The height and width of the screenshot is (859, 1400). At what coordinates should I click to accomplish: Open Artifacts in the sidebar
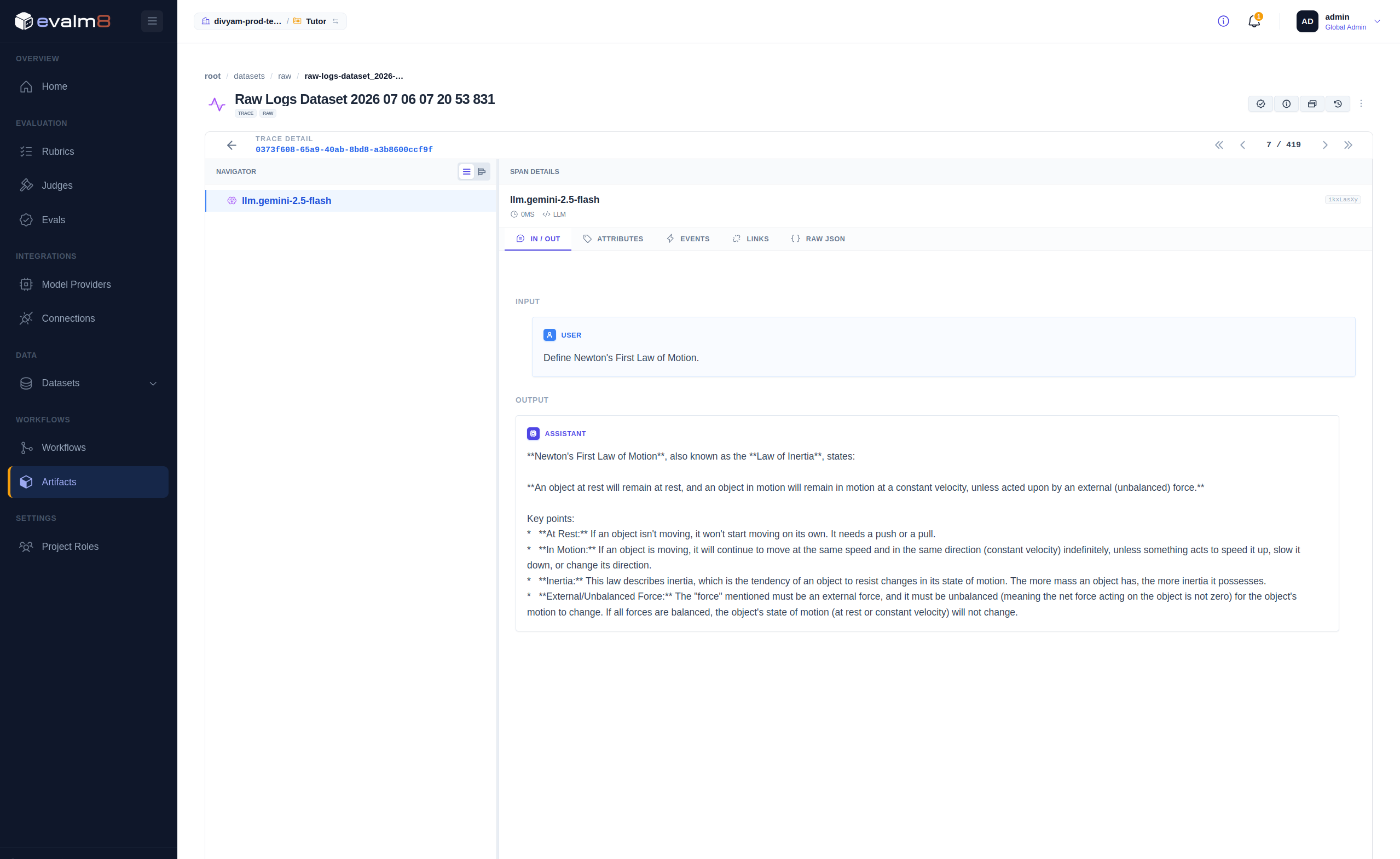tap(88, 483)
